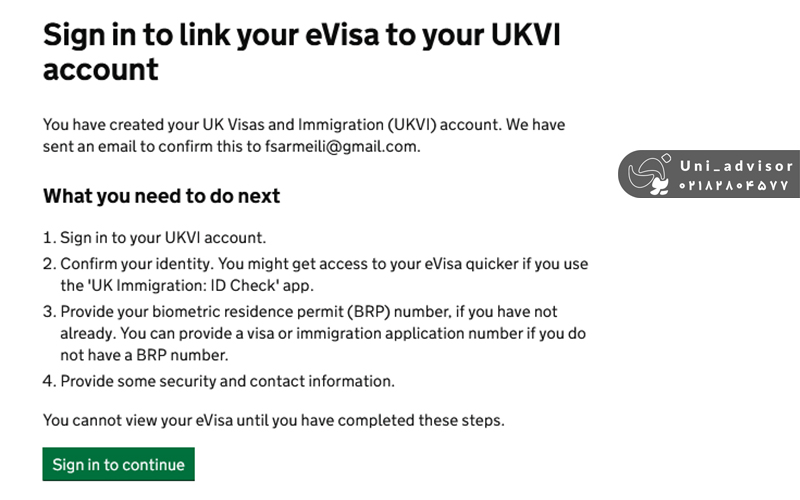The image size is (800, 500).
Task: Click the Uni_advisor brand name text
Action: 735,166
